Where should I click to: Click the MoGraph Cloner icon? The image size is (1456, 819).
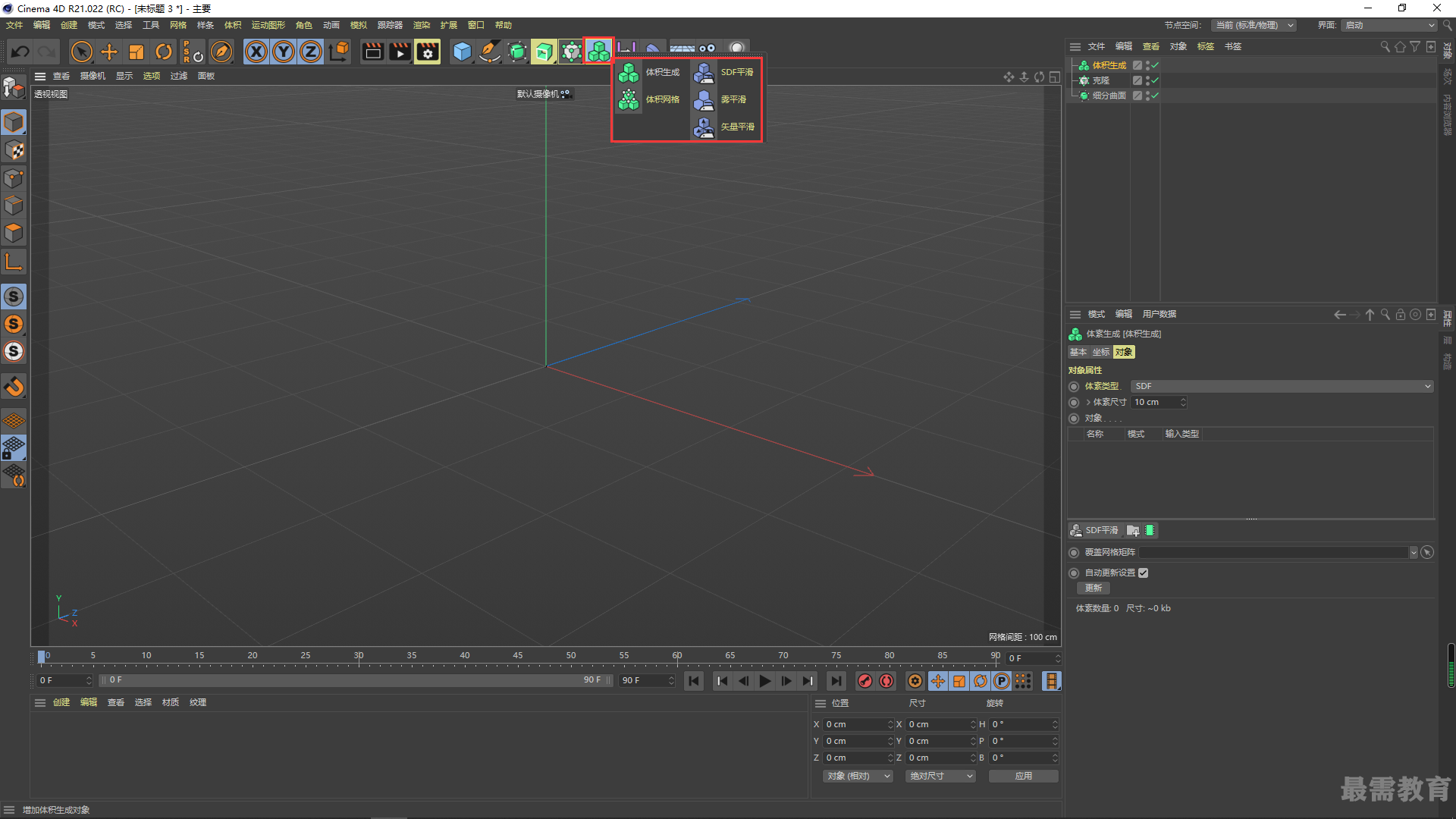point(571,52)
